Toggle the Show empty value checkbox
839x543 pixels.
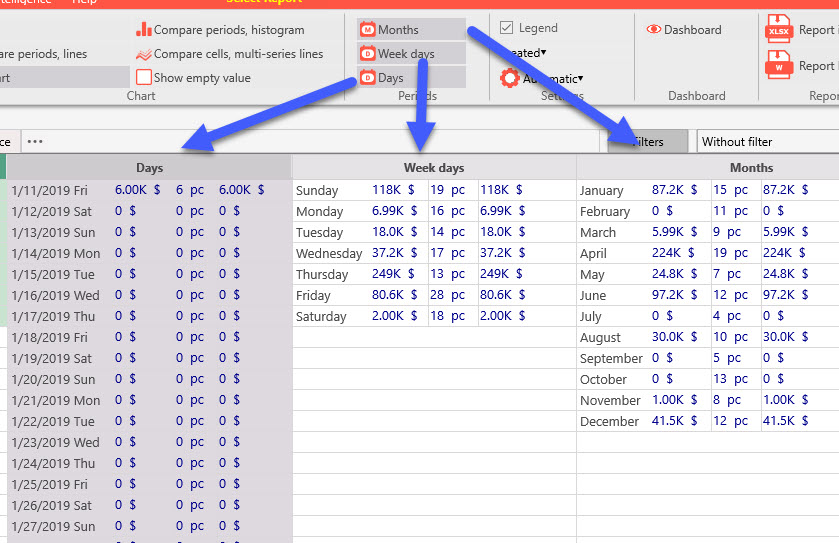pos(143,78)
